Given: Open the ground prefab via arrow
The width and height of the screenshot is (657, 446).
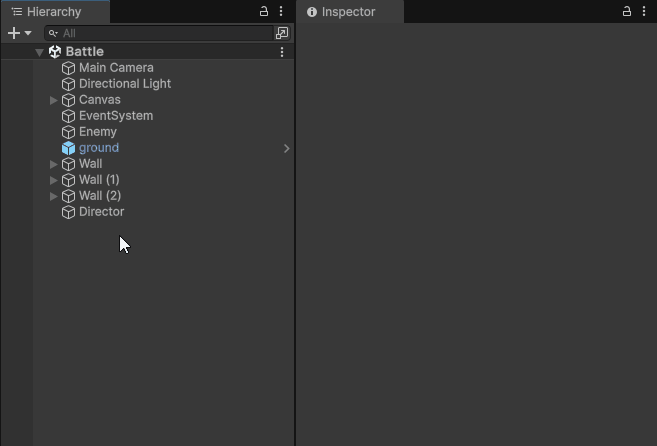Looking at the screenshot, I should 287,148.
